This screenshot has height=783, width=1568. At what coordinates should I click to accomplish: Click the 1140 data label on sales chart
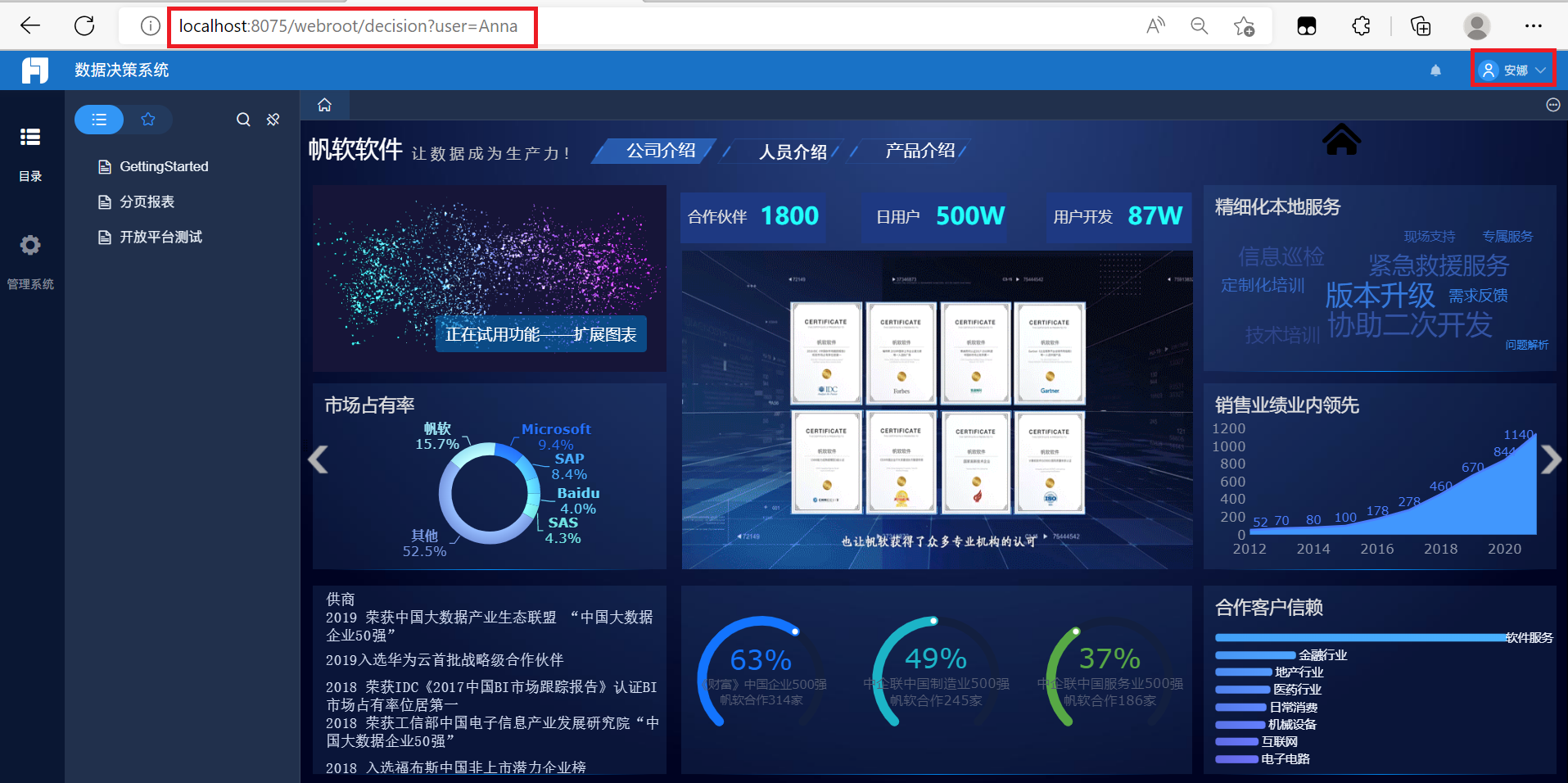point(1518,435)
